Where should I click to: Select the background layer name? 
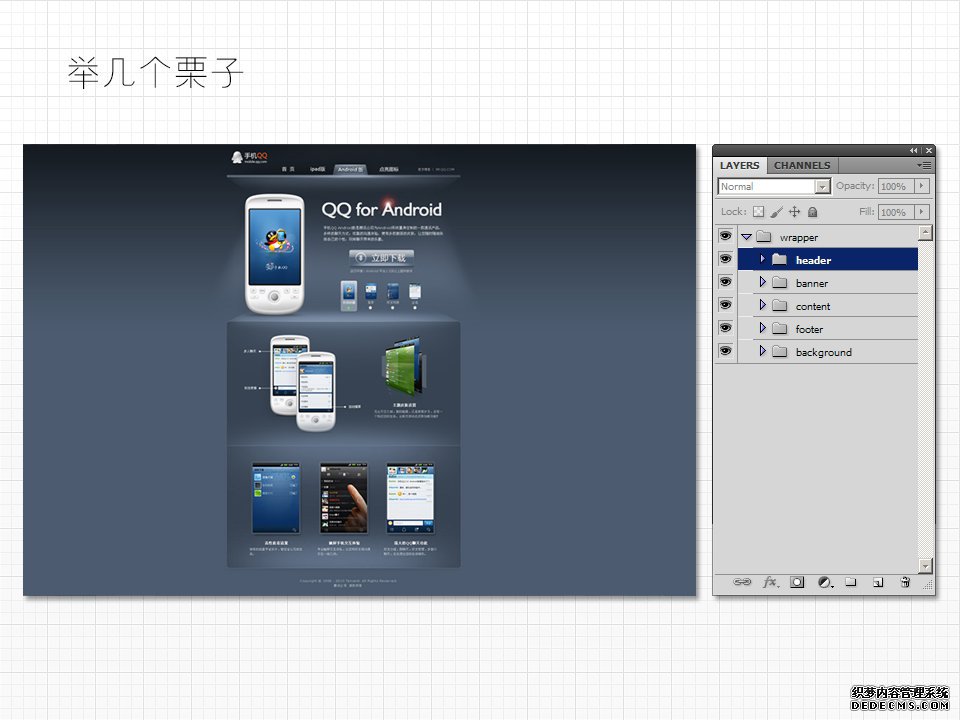pyautogui.click(x=823, y=353)
